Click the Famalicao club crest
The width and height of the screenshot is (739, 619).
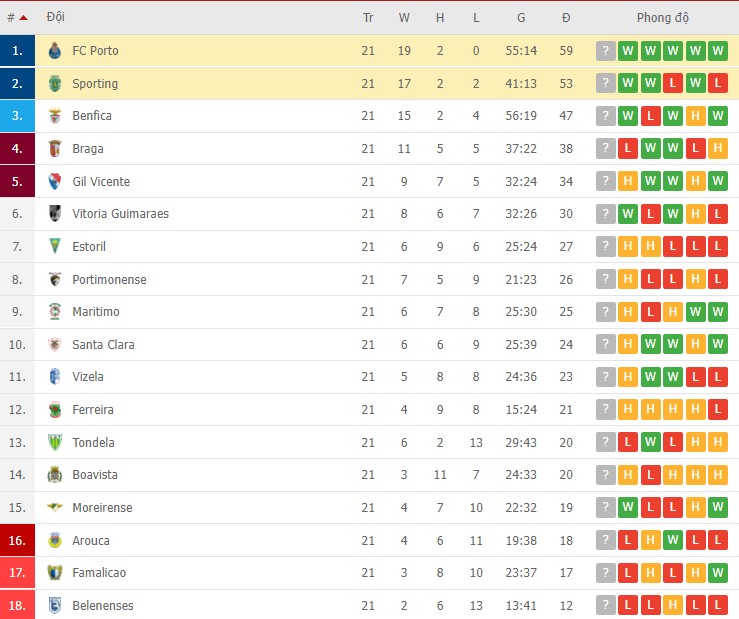click(55, 573)
